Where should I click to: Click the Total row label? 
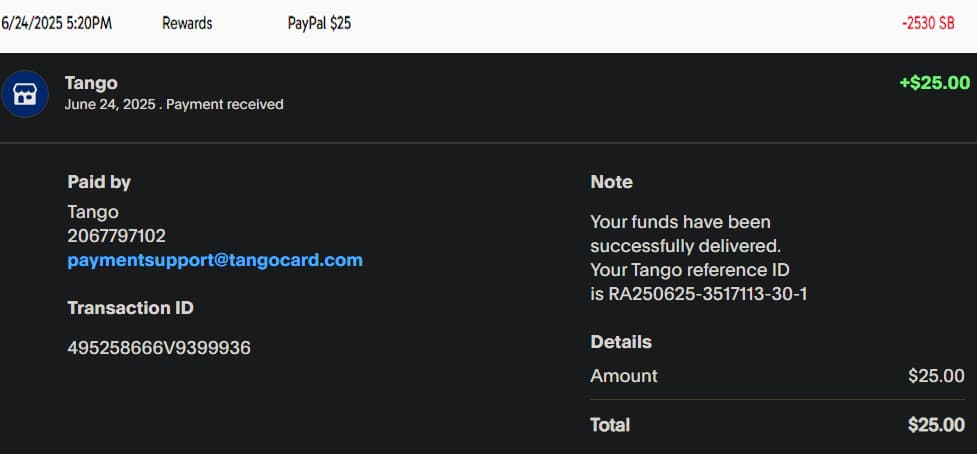tap(610, 425)
